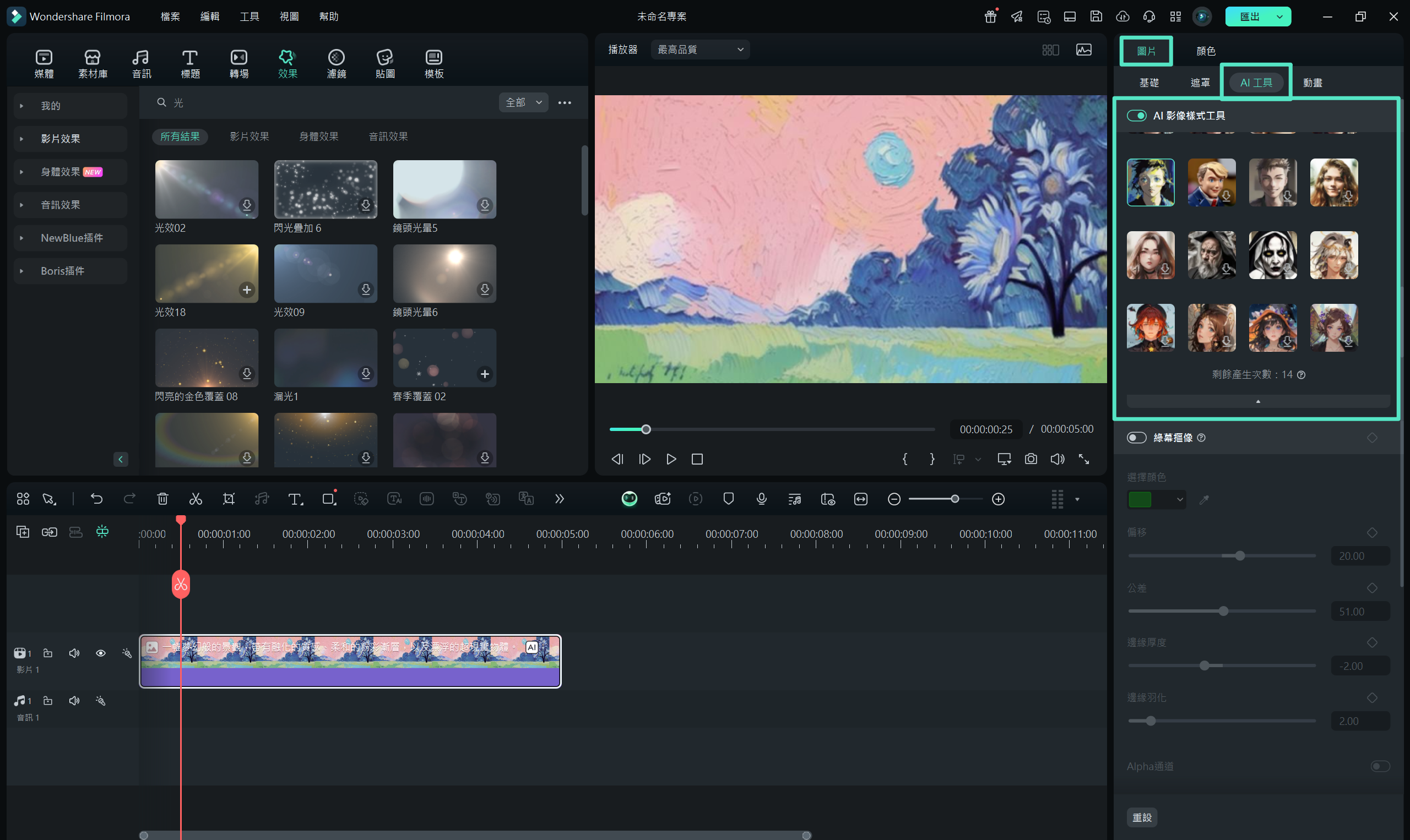Hide 影片 1 track with eye icon

tap(101, 653)
